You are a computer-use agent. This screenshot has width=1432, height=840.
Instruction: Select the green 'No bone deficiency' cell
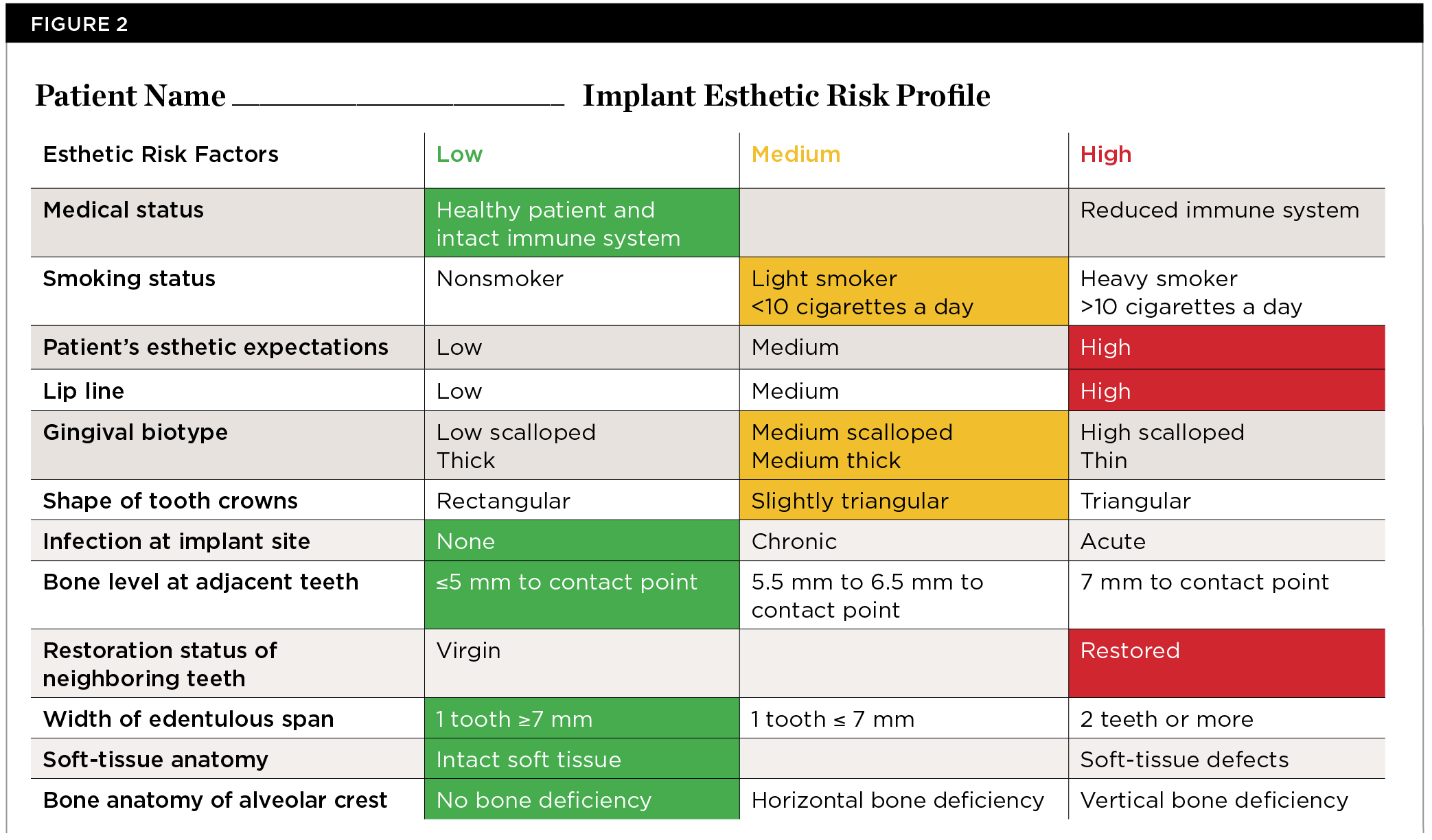[x=581, y=800]
